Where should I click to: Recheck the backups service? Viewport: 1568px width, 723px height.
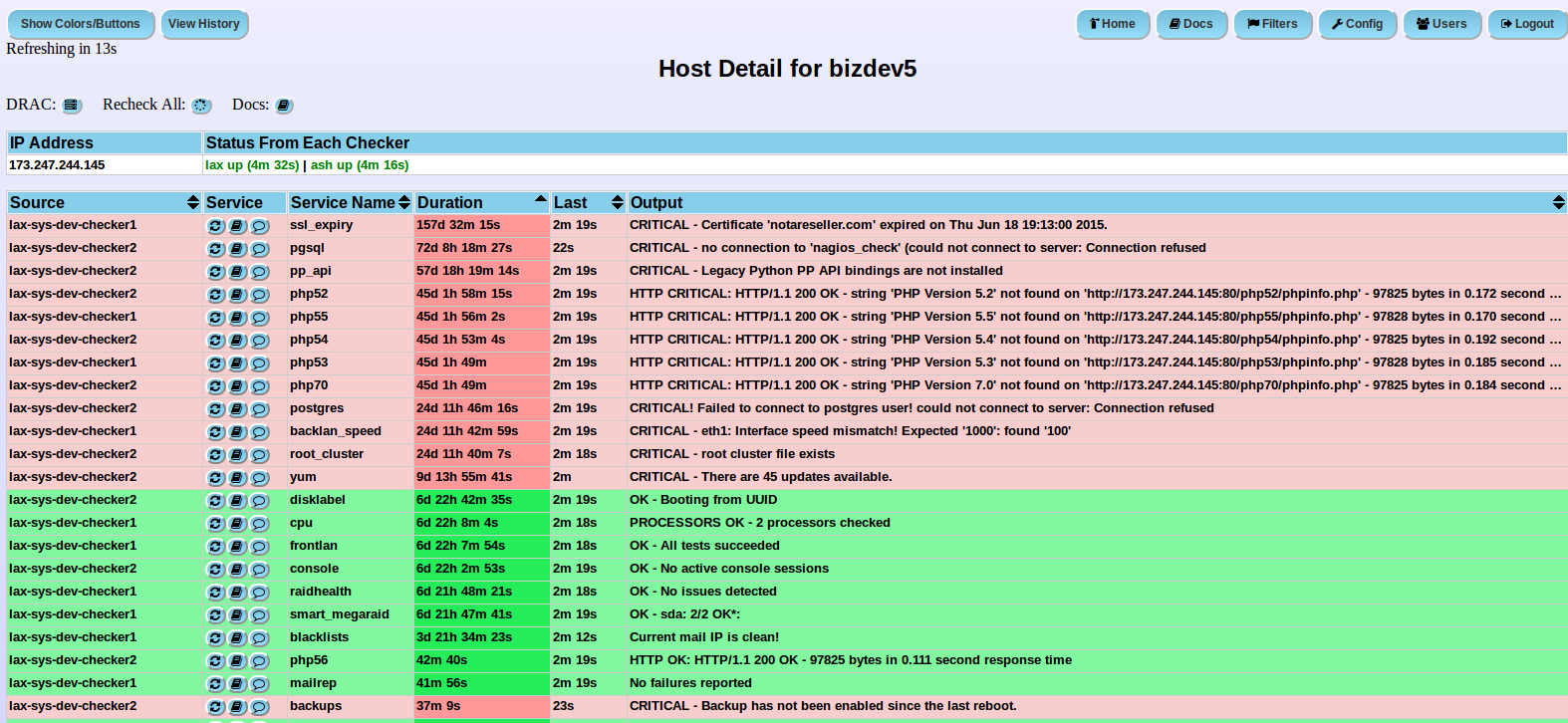pos(215,707)
